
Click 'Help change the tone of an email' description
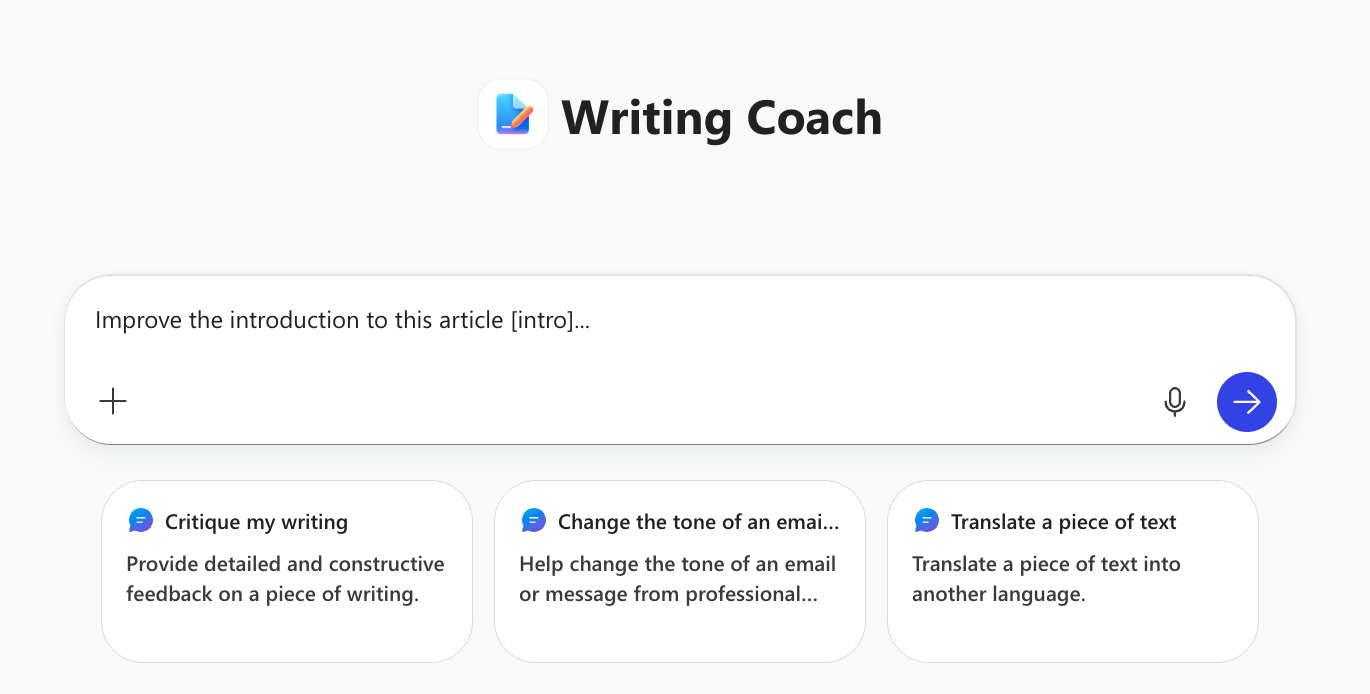click(x=677, y=579)
